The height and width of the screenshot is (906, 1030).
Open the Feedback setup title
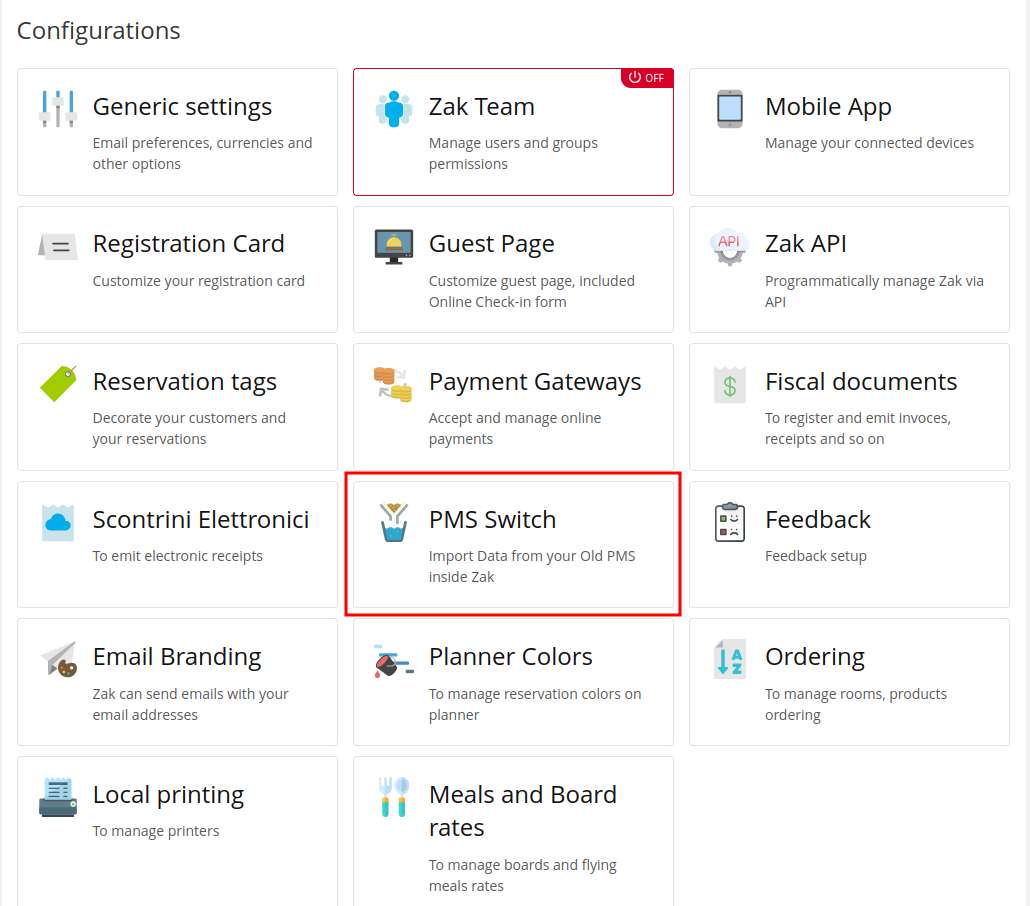click(x=817, y=520)
